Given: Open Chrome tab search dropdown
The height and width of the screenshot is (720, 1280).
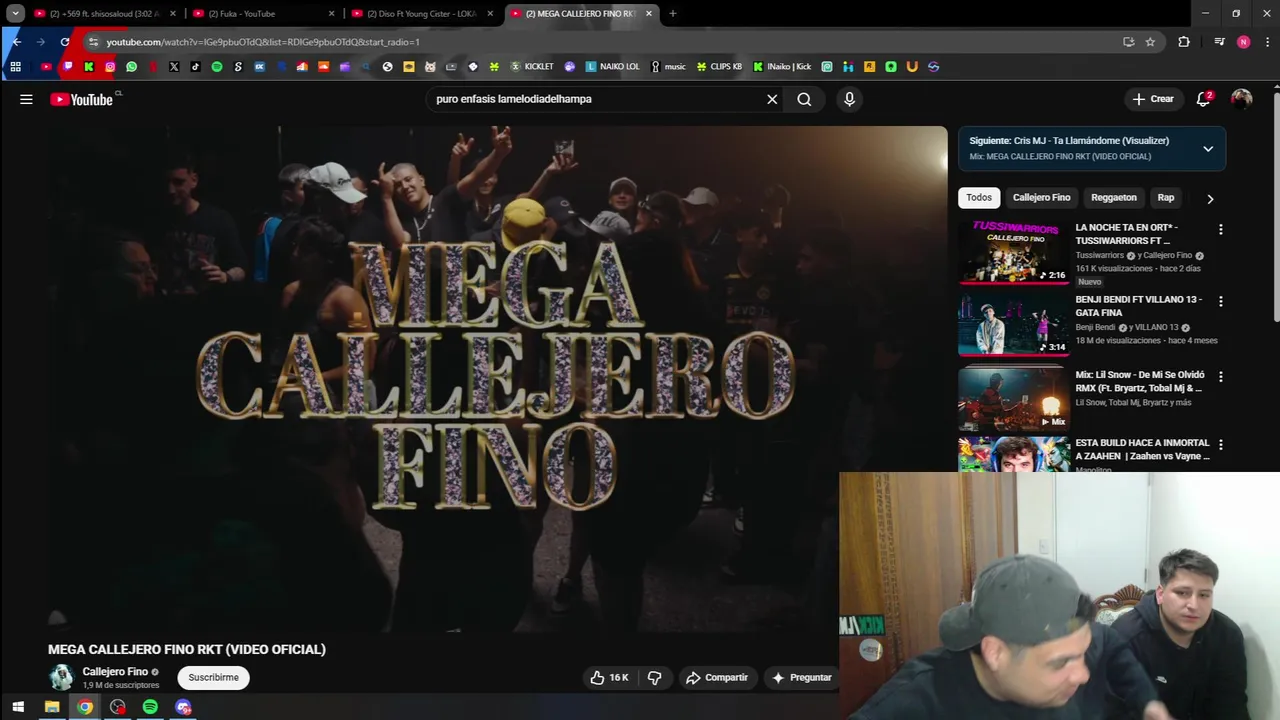Looking at the screenshot, I should [15, 14].
